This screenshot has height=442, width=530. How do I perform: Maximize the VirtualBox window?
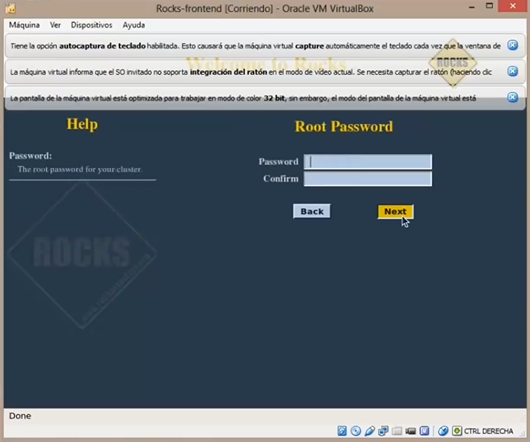click(x=489, y=6)
